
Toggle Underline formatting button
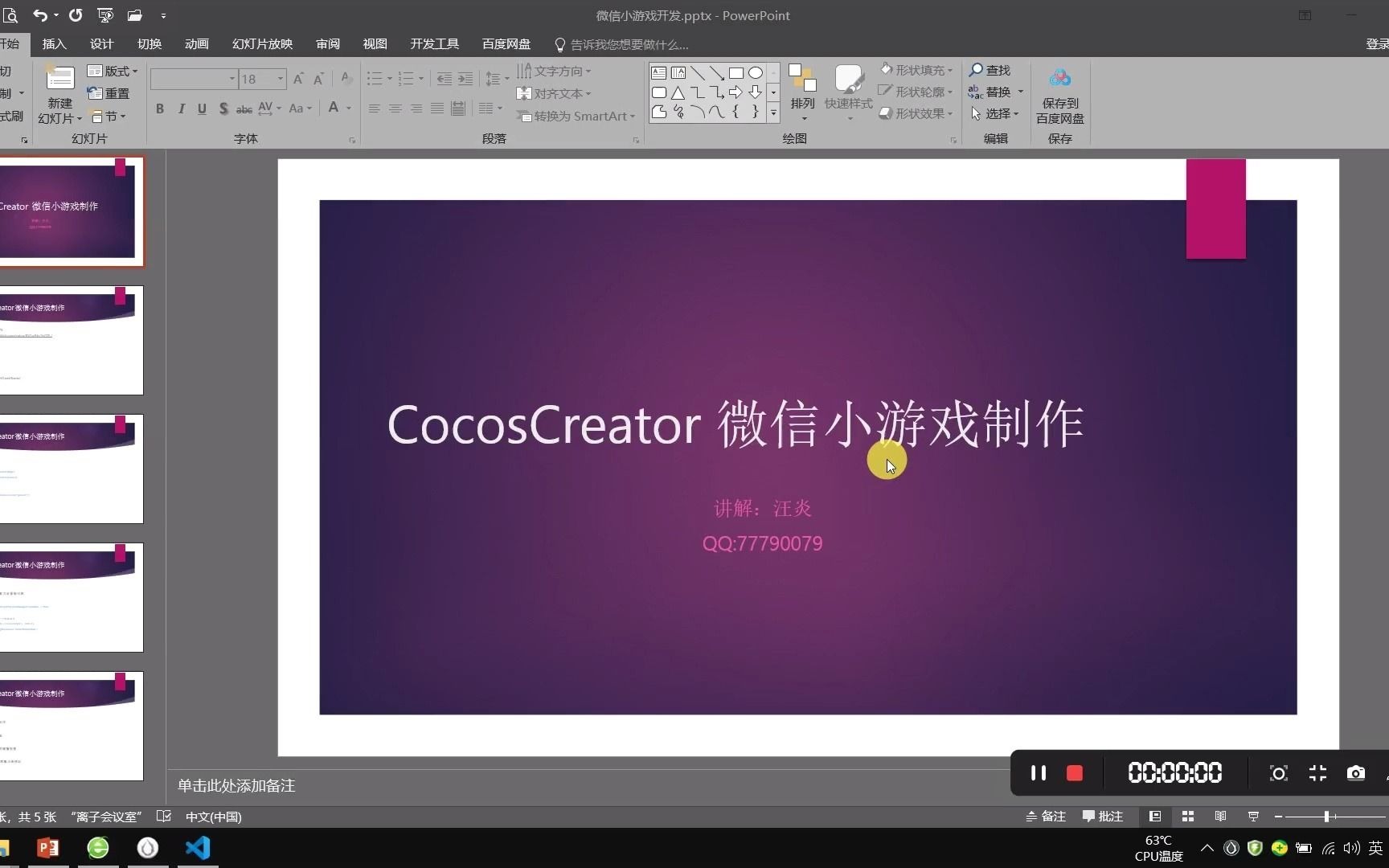tap(202, 108)
